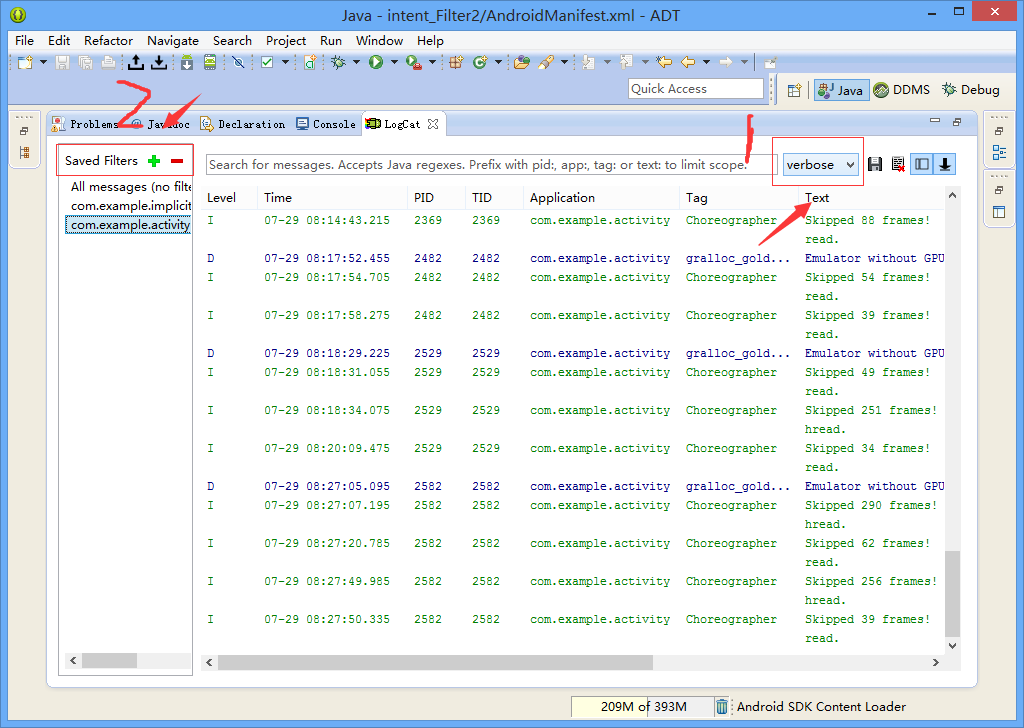Open dropdown beside Back navigation arrow

pos(707,63)
